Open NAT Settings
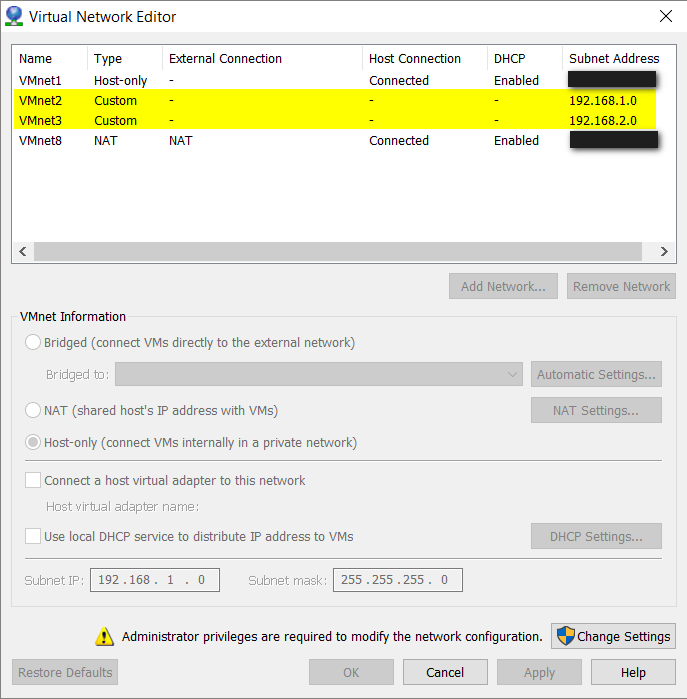Screen dimensions: 687x699 tap(596, 410)
